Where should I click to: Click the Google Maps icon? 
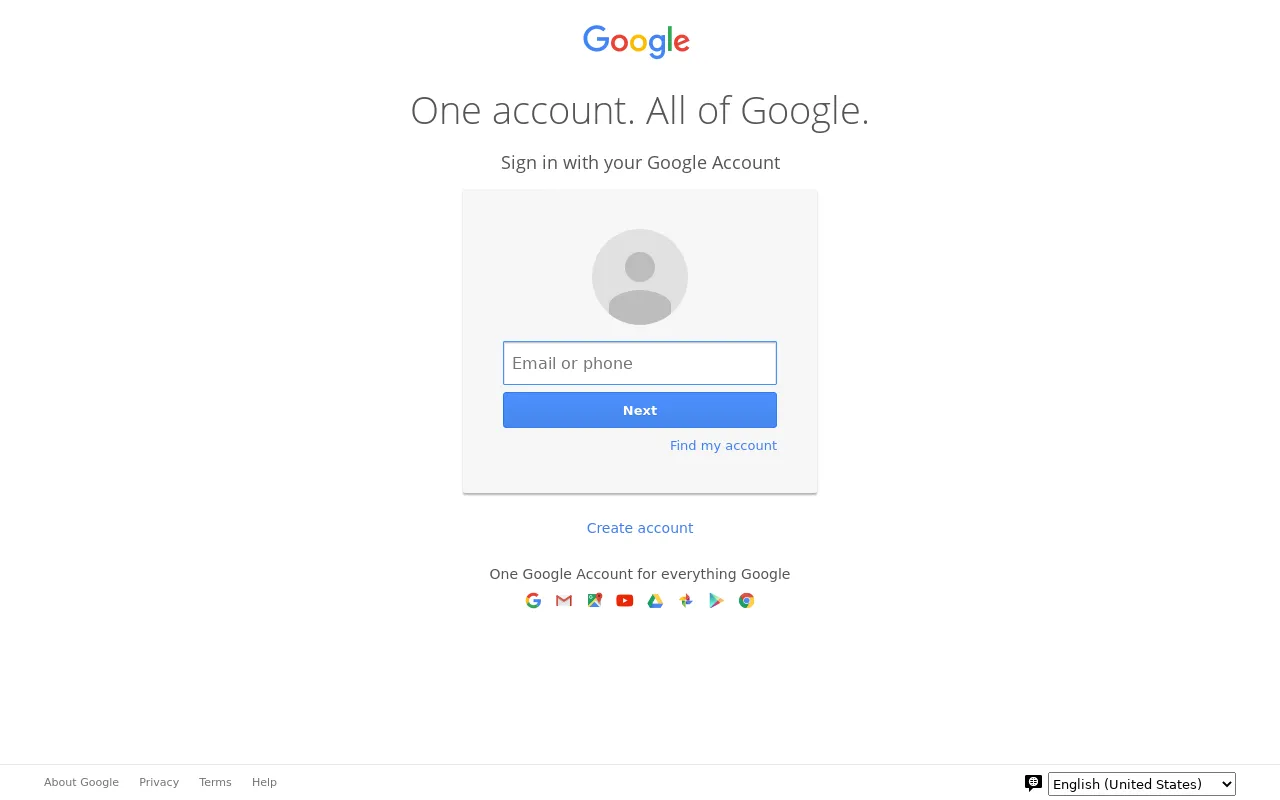pos(594,600)
